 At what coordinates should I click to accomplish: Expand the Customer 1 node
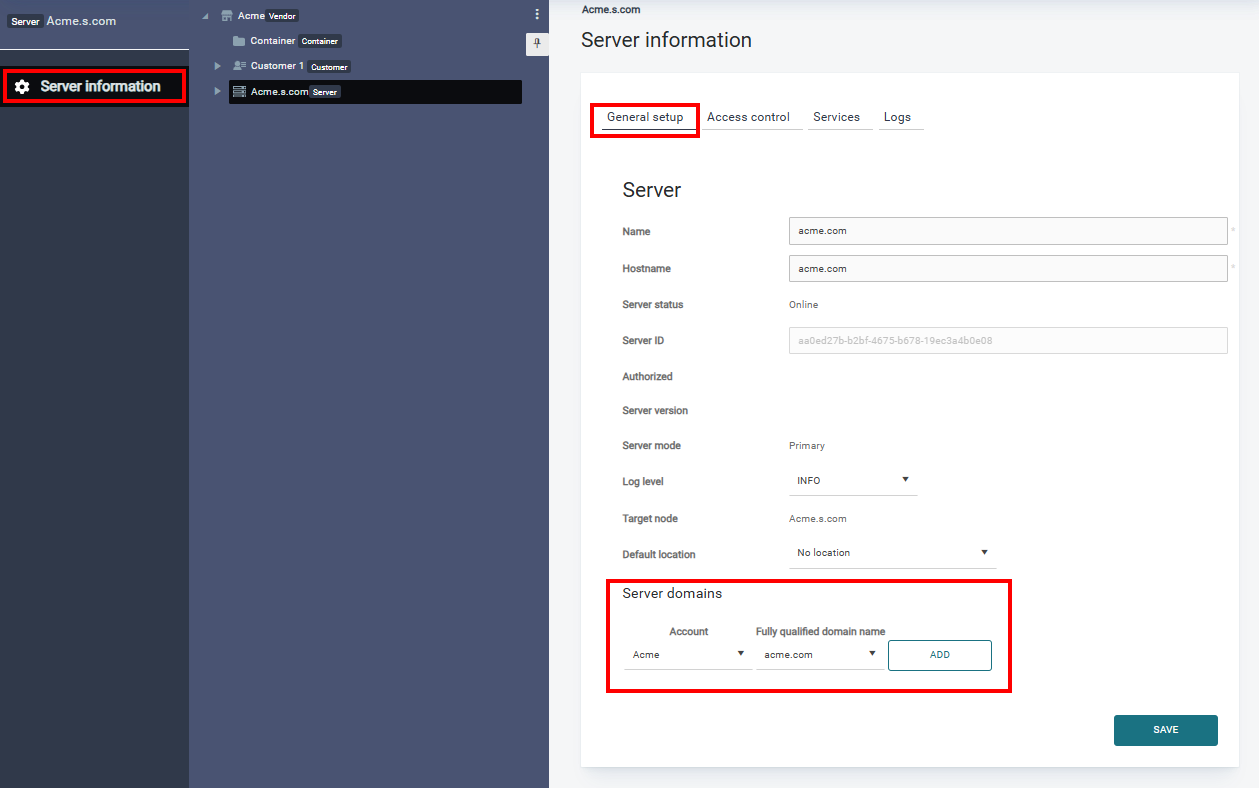[218, 66]
